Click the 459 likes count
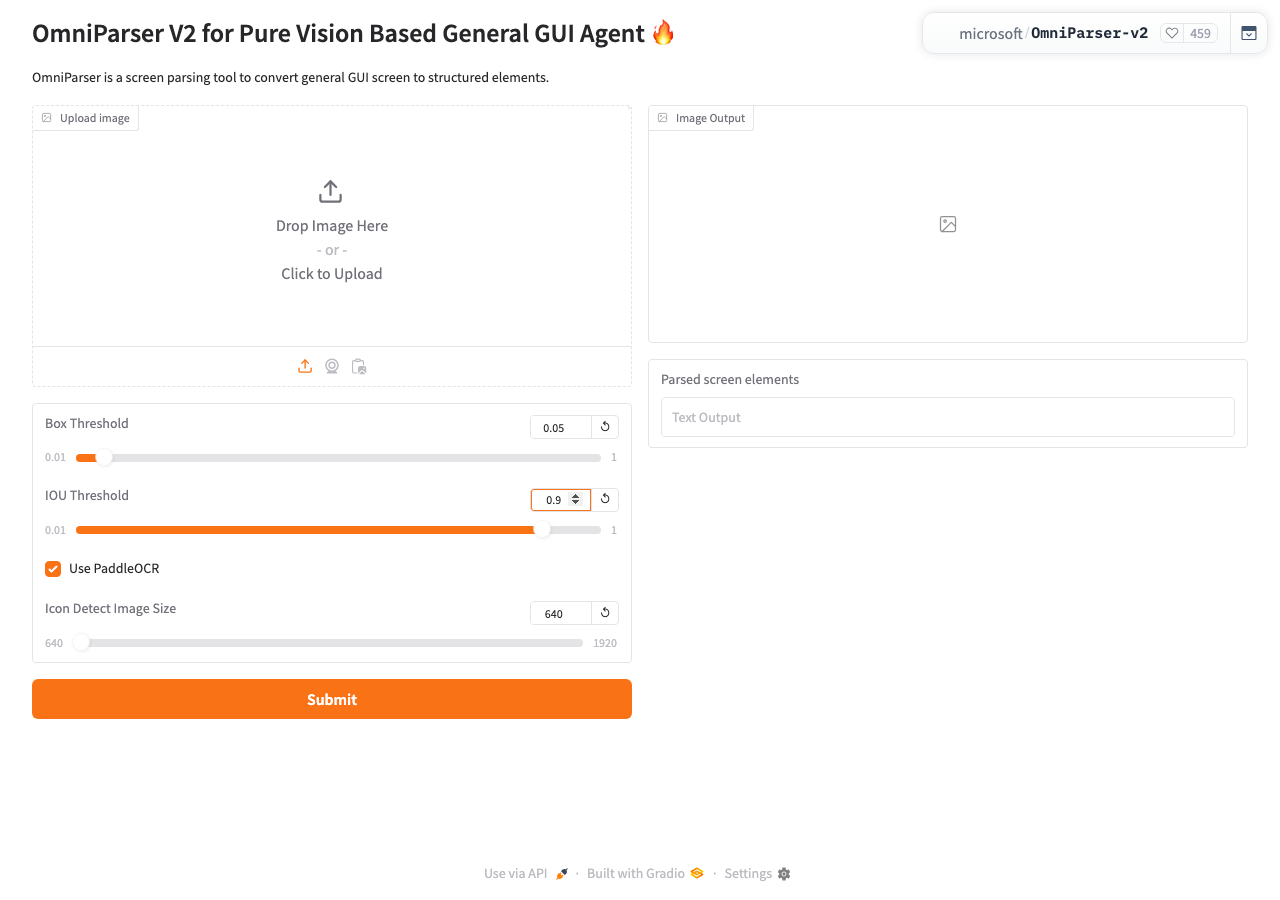Viewport: 1280px width, 900px height. 1200,34
